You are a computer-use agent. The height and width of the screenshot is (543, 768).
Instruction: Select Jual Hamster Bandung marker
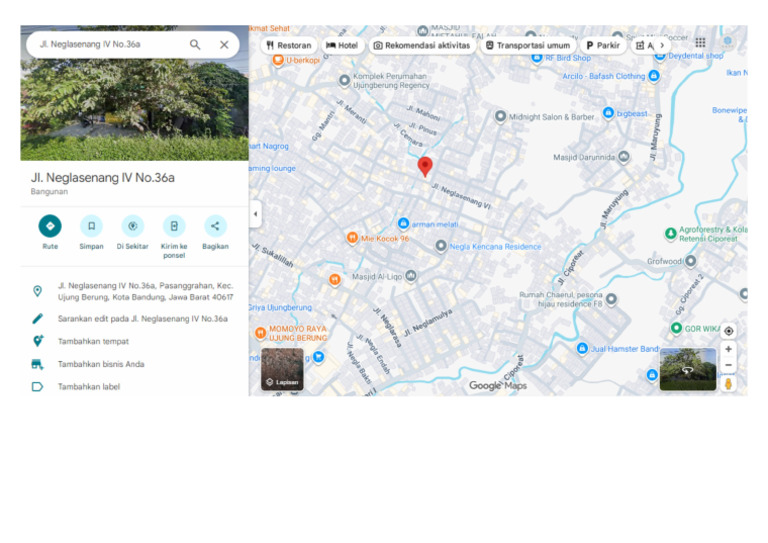point(582,349)
